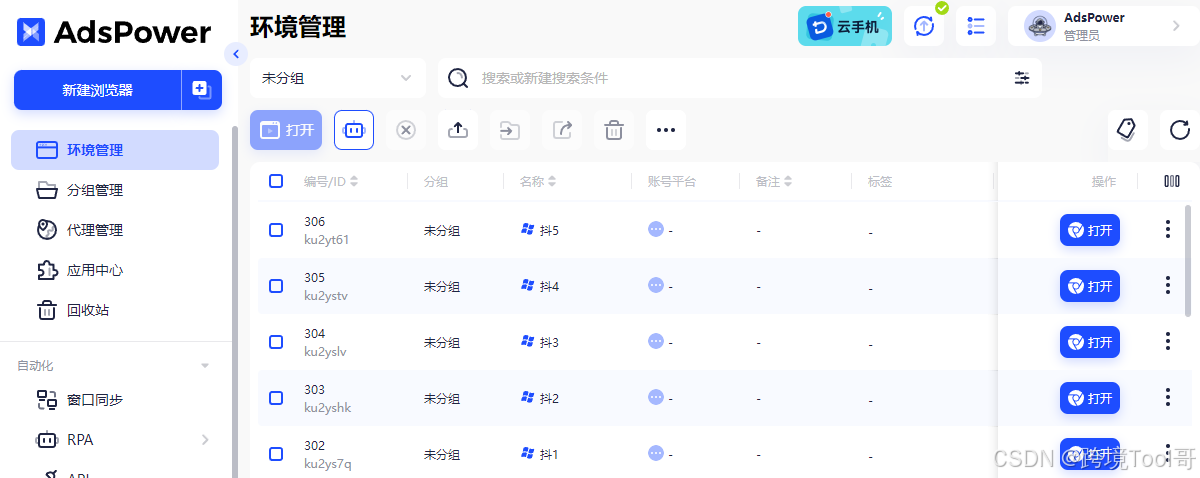Open more options for profile 306
Image resolution: width=1200 pixels, height=478 pixels.
point(1167,230)
